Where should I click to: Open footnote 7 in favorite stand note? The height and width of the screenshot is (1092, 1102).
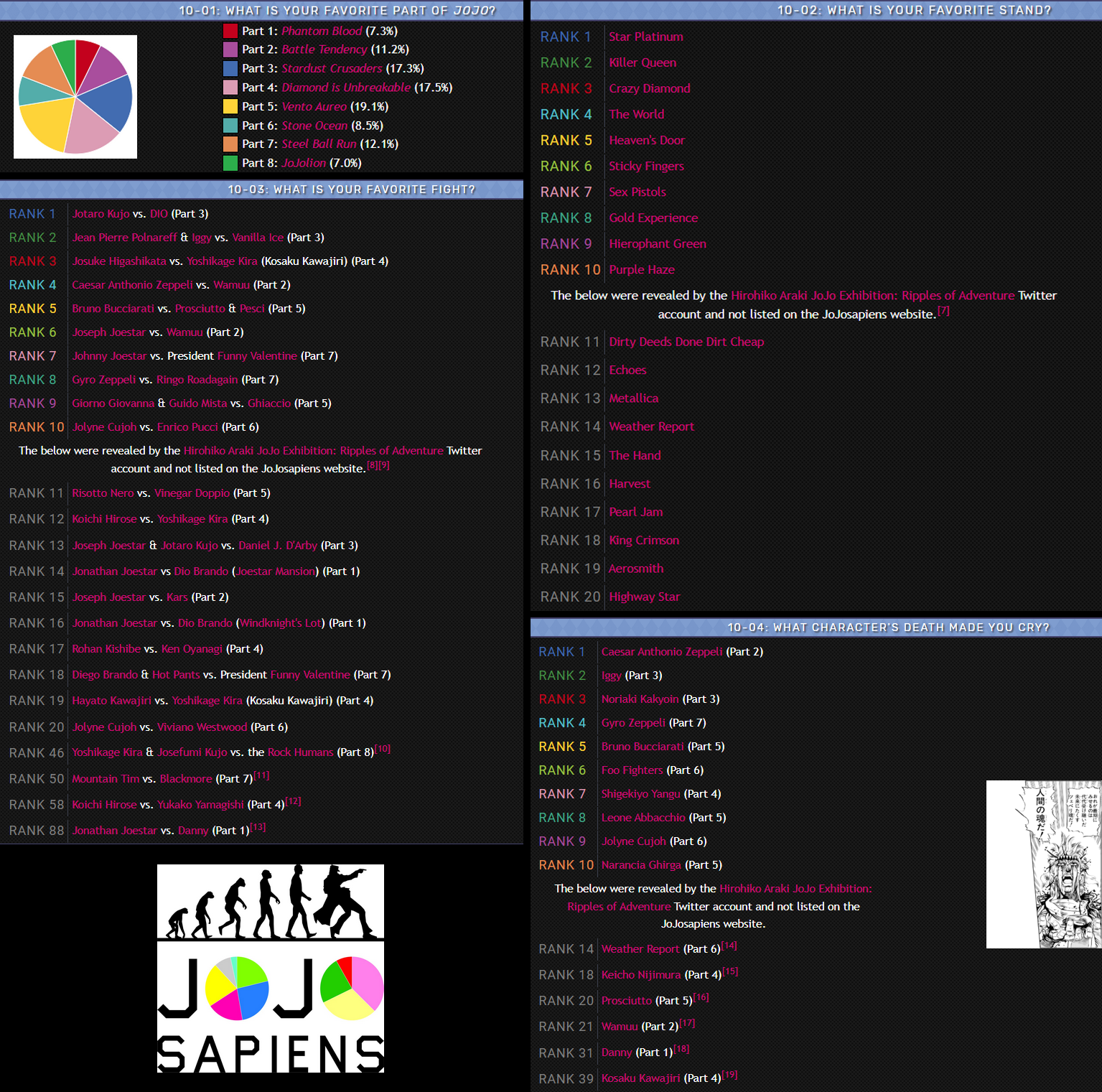click(x=943, y=311)
